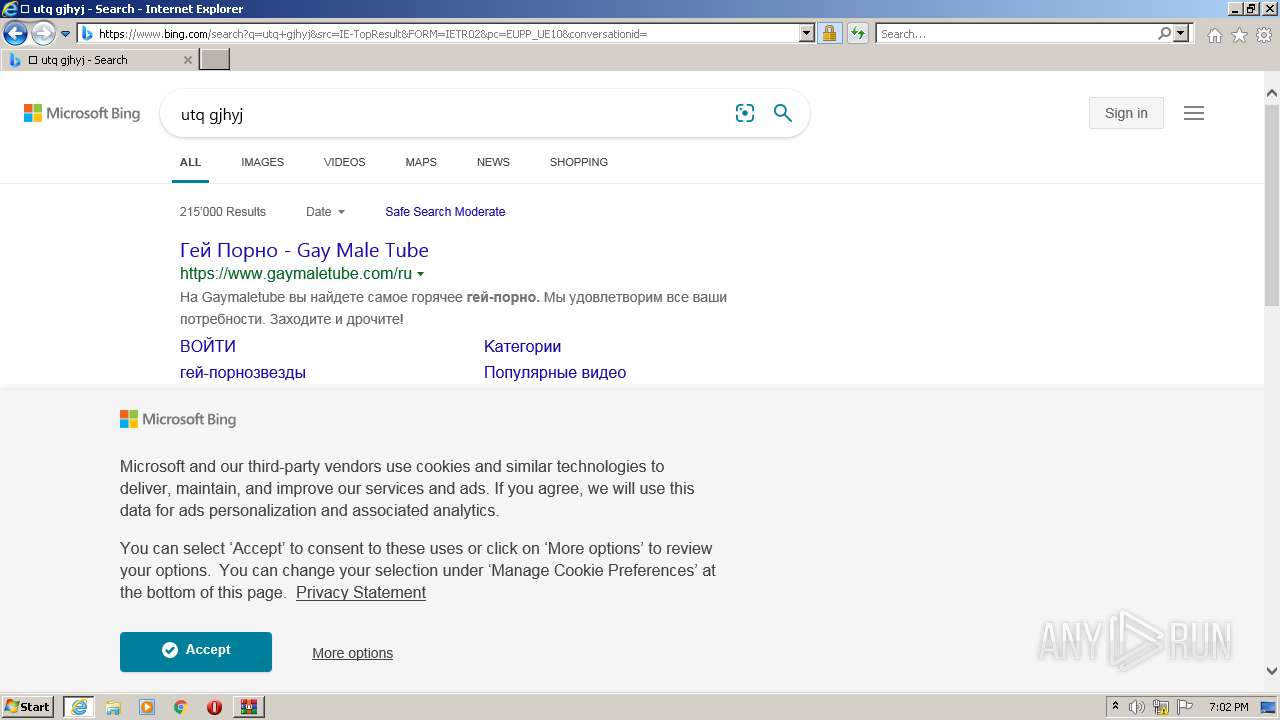Switch to the MAPS tab

pyautogui.click(x=421, y=162)
